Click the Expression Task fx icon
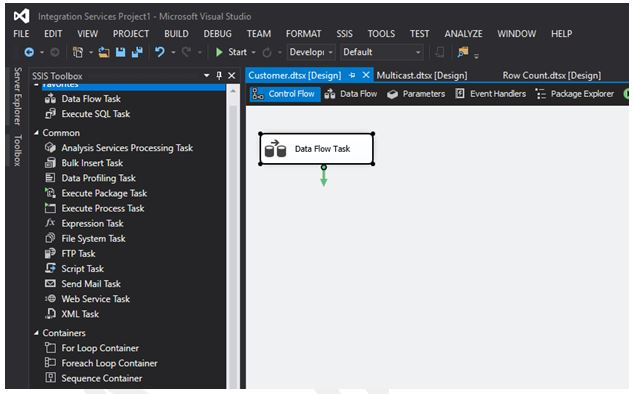 [50, 223]
